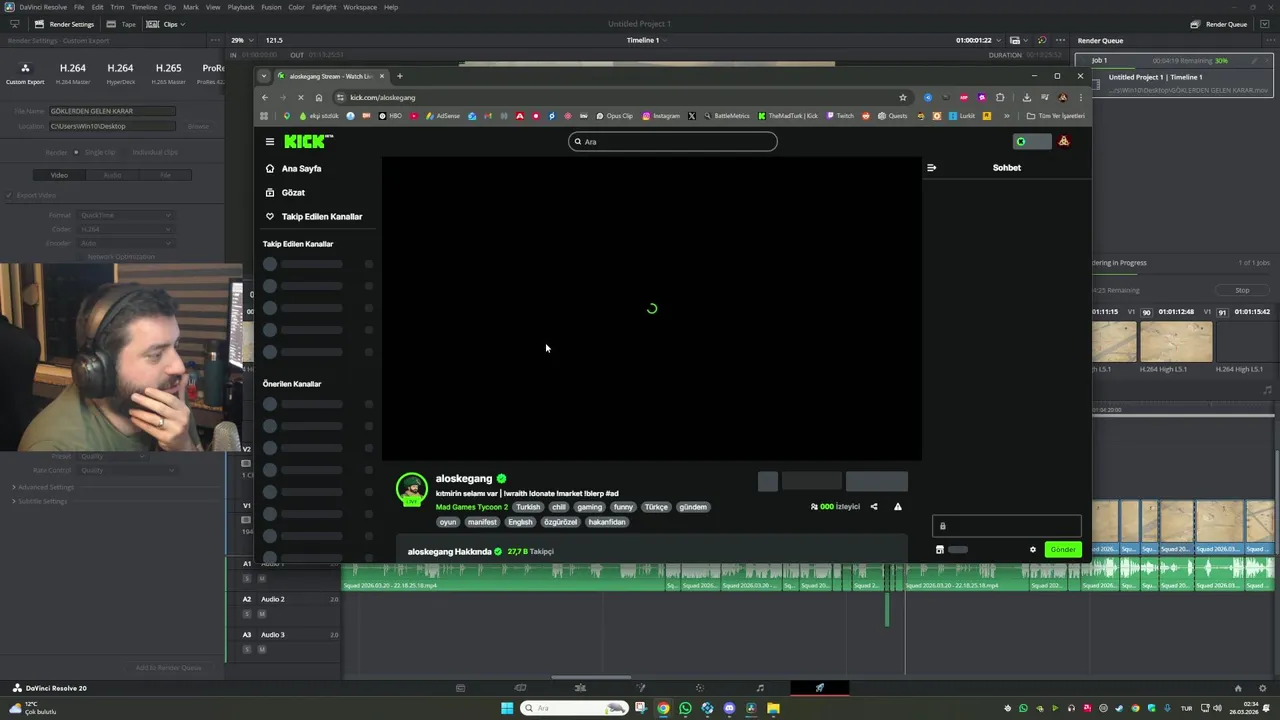Mute the Audio 3 track

click(262, 649)
